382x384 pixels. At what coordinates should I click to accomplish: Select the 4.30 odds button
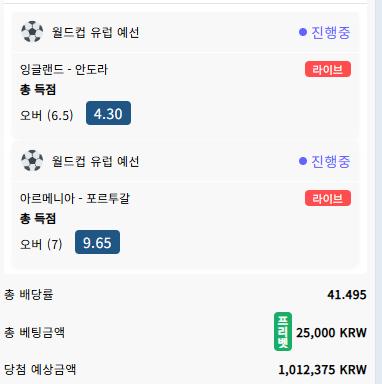[108, 113]
